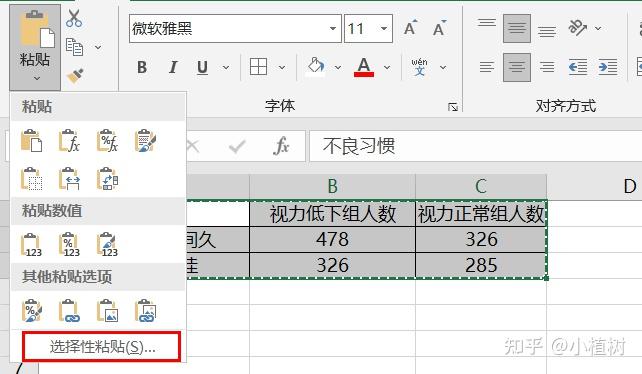Image resolution: width=642 pixels, height=374 pixels.
Task: Open the font name combo box
Action: [x=235, y=28]
